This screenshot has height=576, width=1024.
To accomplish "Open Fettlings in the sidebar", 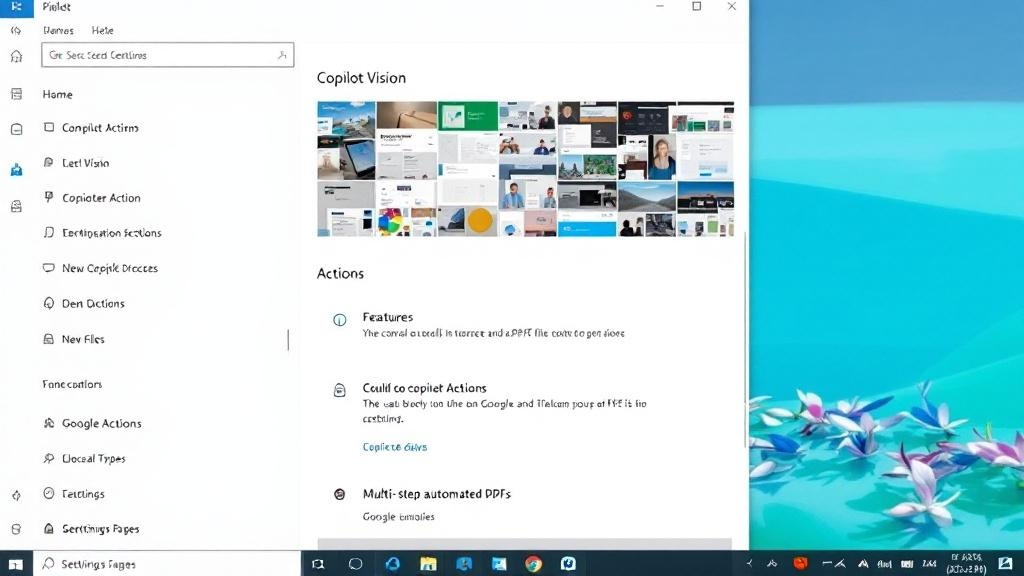I will tap(83, 494).
